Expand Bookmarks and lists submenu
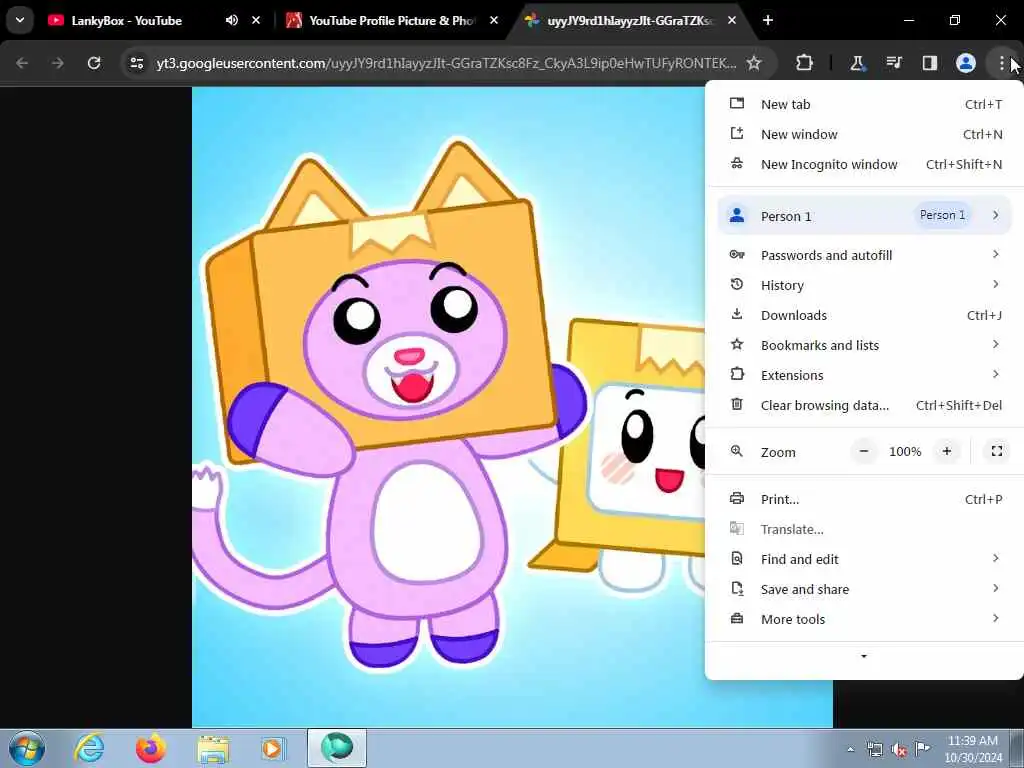Viewport: 1024px width, 768px height. point(865,345)
